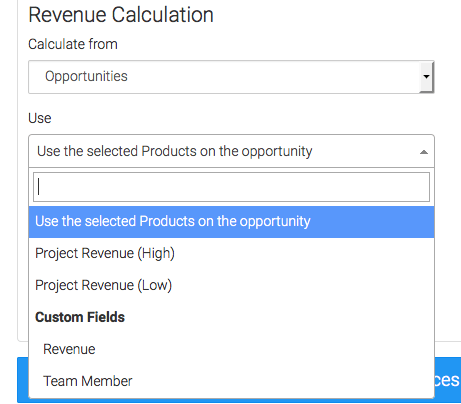Collapse the Use dropdown with up arrow

424,152
